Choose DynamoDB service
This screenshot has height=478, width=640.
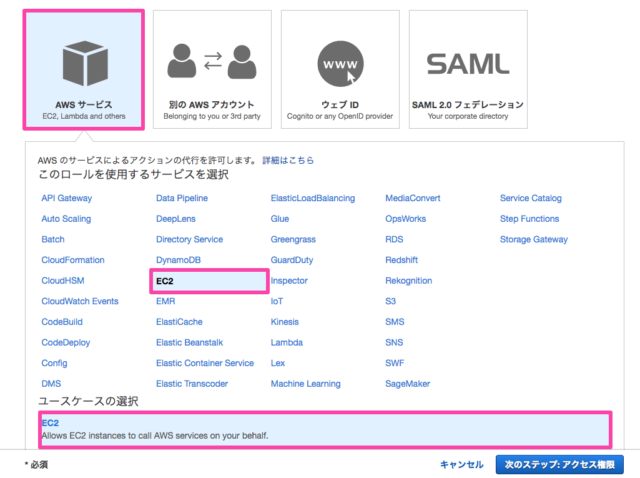178,260
